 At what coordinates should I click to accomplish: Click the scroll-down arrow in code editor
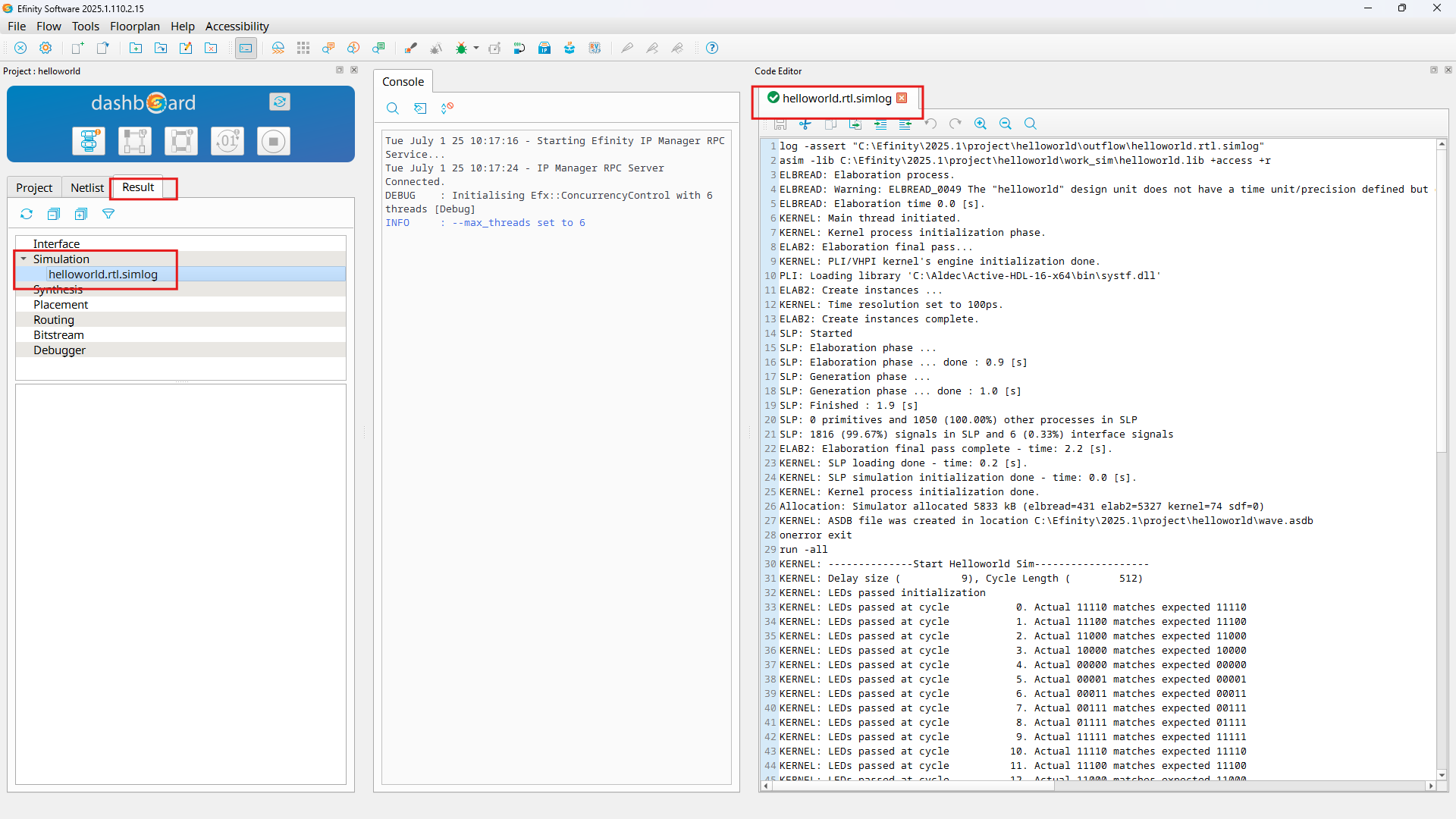[1442, 775]
